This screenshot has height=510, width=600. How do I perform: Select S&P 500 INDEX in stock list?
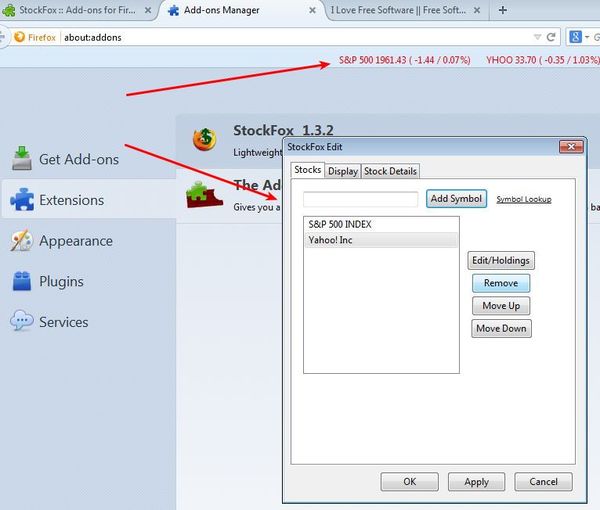point(381,224)
